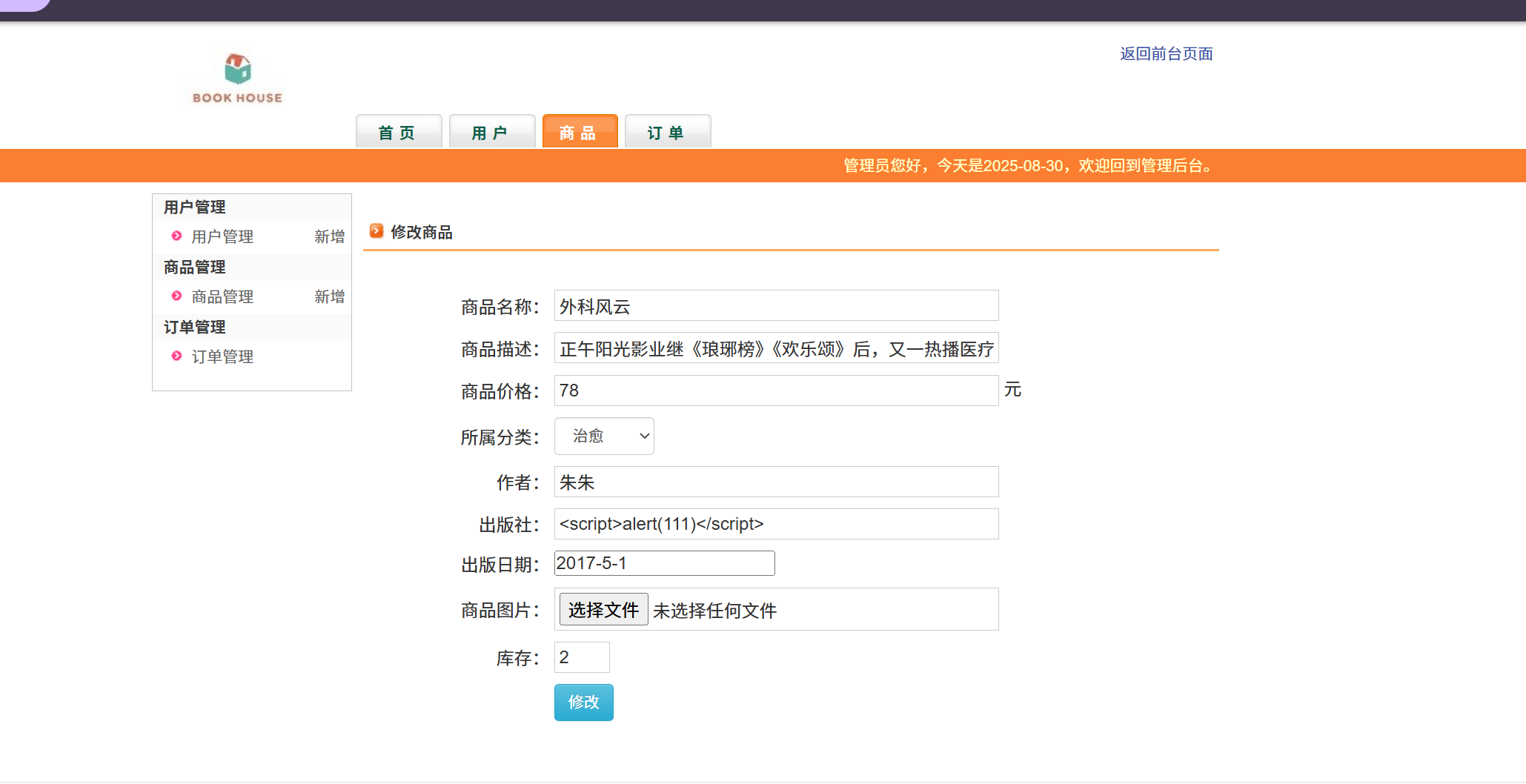Image resolution: width=1526 pixels, height=784 pixels.
Task: Click the red bullet icon next to 订单管理
Action: coord(176,356)
